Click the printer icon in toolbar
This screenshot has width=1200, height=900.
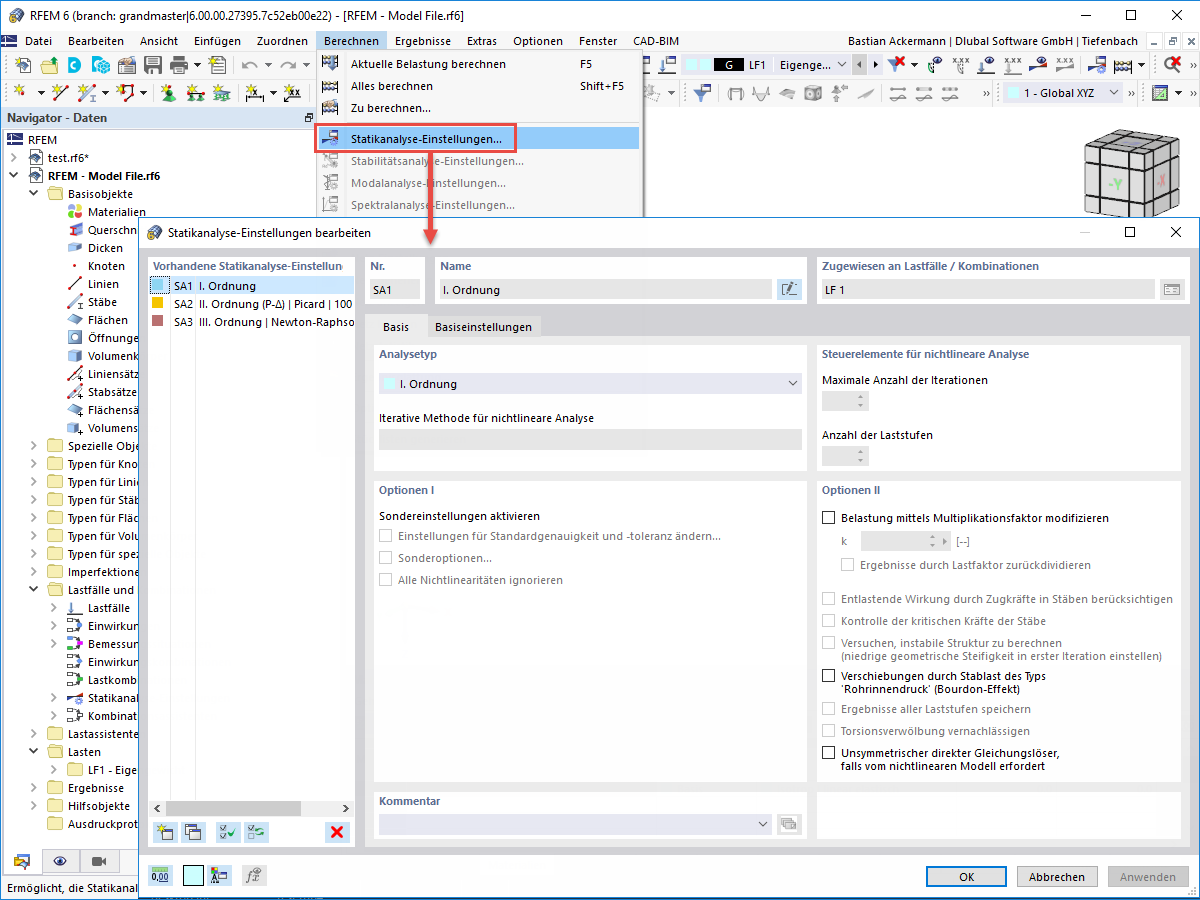click(x=179, y=64)
